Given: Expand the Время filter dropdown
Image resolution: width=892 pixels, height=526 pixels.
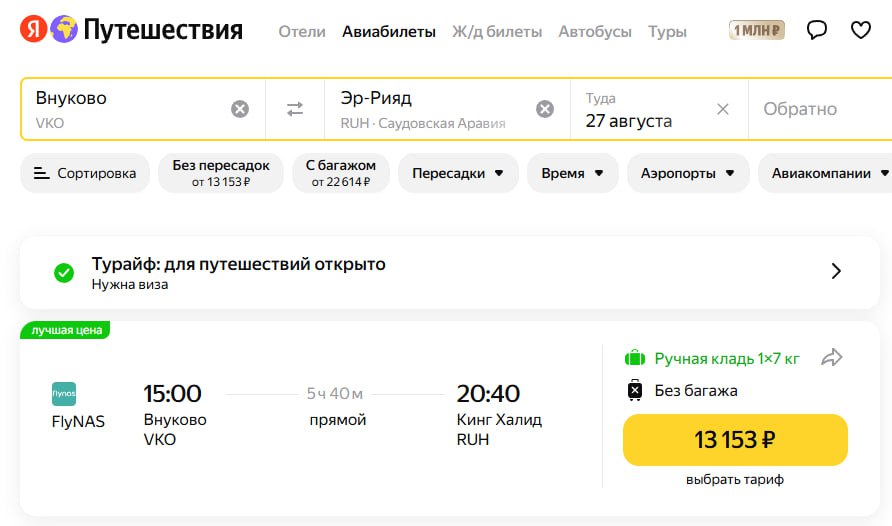Looking at the screenshot, I should point(572,173).
